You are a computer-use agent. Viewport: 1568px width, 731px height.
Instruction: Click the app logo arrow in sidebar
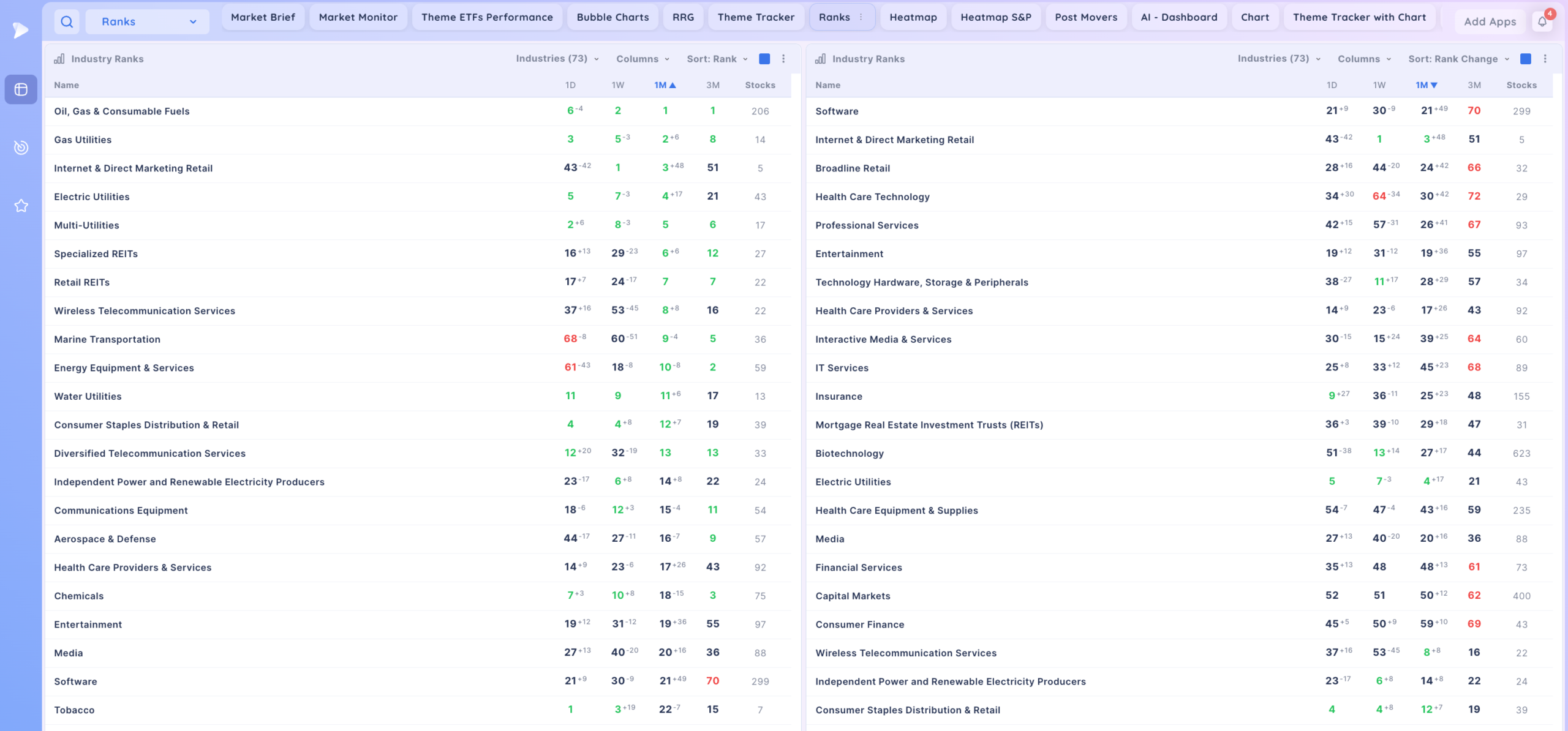(x=21, y=29)
